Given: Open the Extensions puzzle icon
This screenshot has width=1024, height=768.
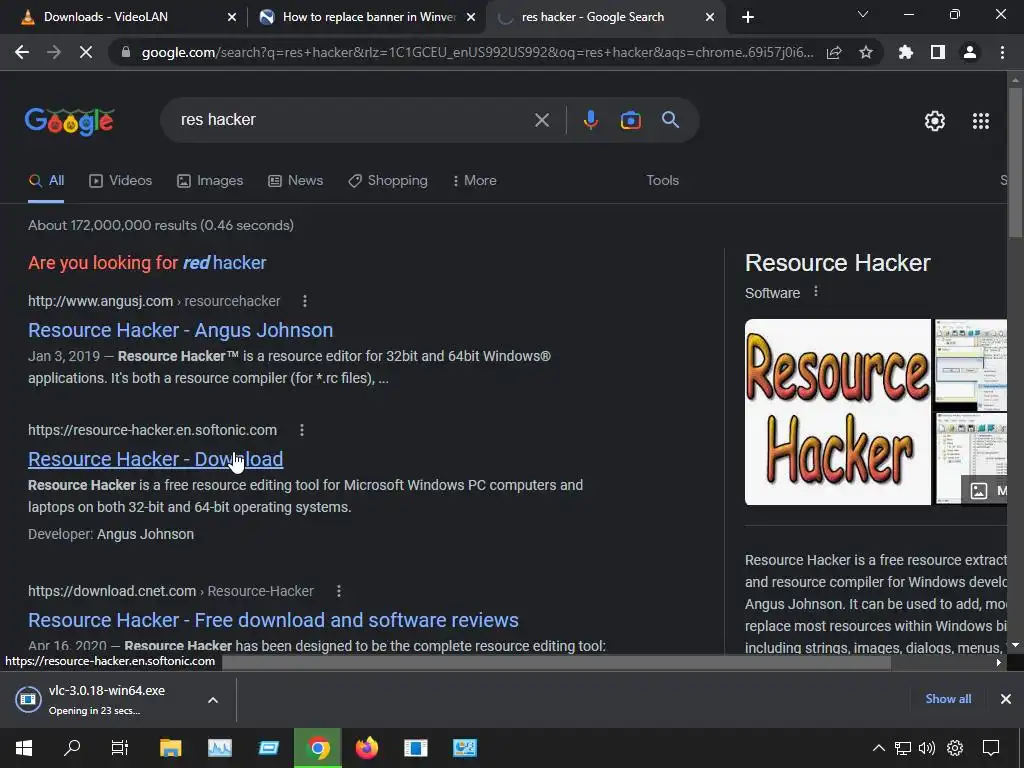Looking at the screenshot, I should 906,52.
